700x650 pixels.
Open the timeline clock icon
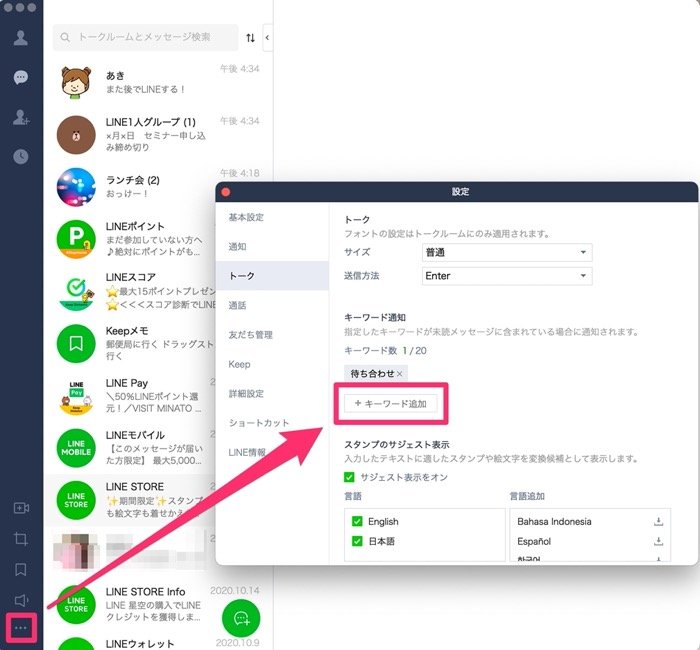point(21,156)
